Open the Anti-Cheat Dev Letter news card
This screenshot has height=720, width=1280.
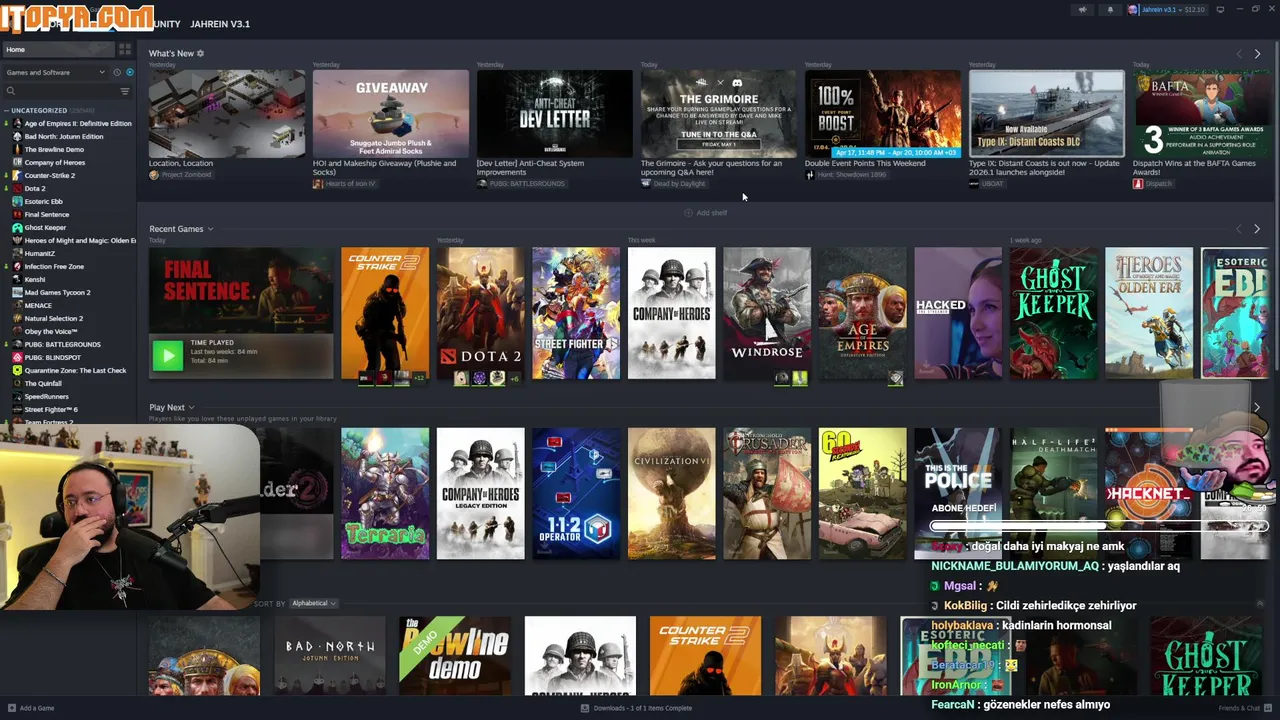coord(554,113)
